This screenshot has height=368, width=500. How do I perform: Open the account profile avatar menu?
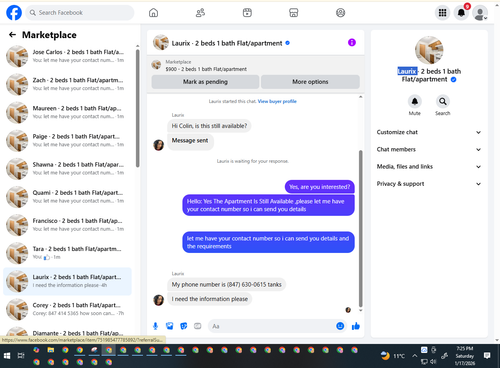(x=480, y=13)
